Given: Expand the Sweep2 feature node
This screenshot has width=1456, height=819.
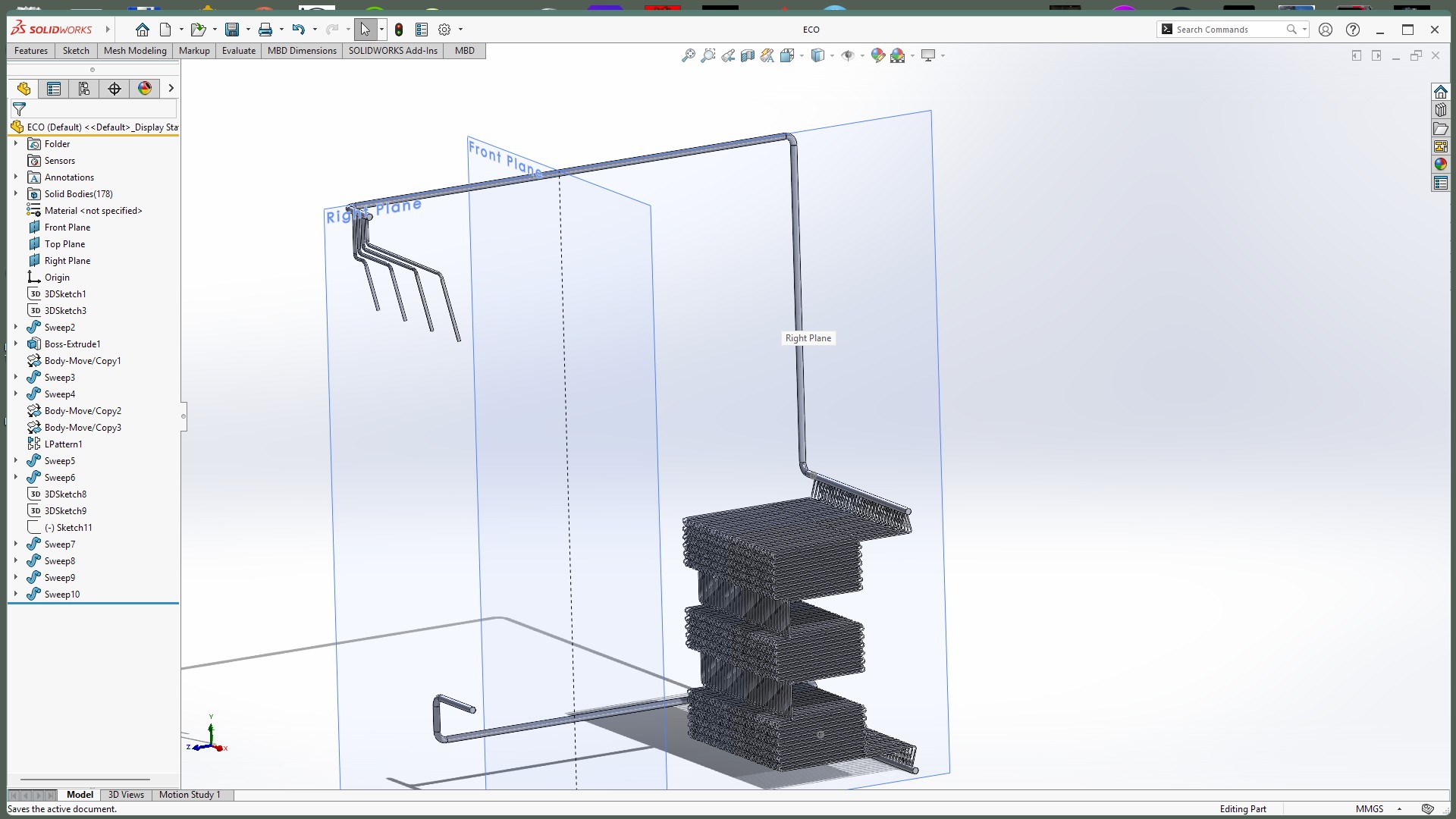Looking at the screenshot, I should click(15, 327).
